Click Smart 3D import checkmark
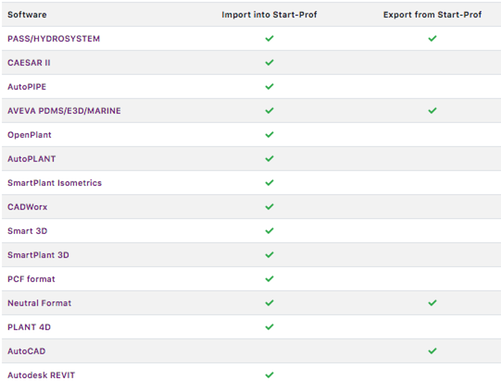 tap(269, 230)
